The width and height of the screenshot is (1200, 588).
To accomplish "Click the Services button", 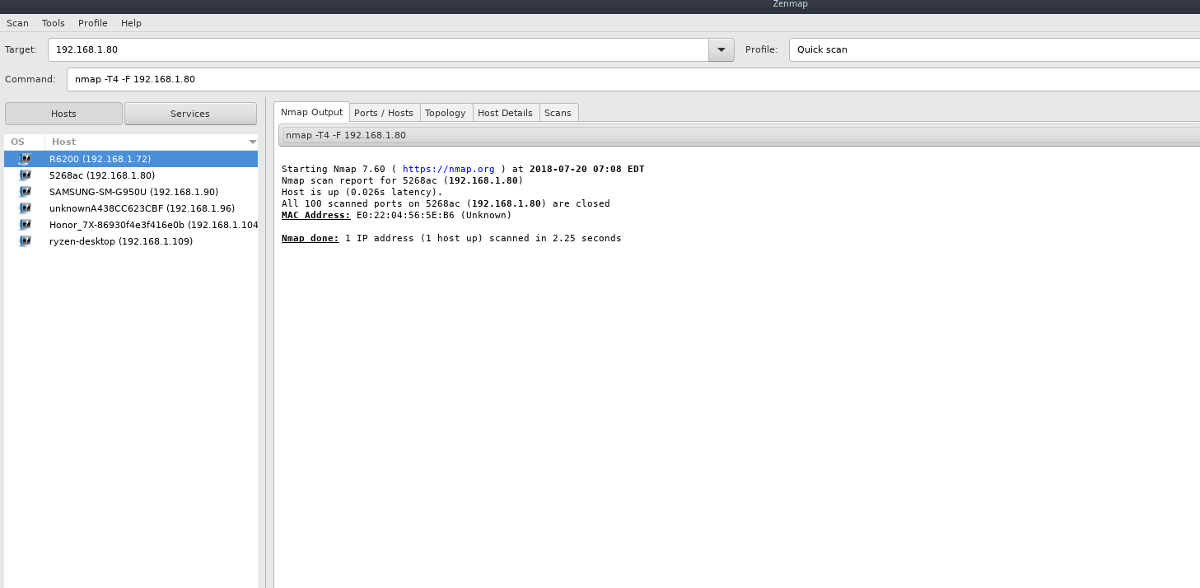I will coord(190,113).
